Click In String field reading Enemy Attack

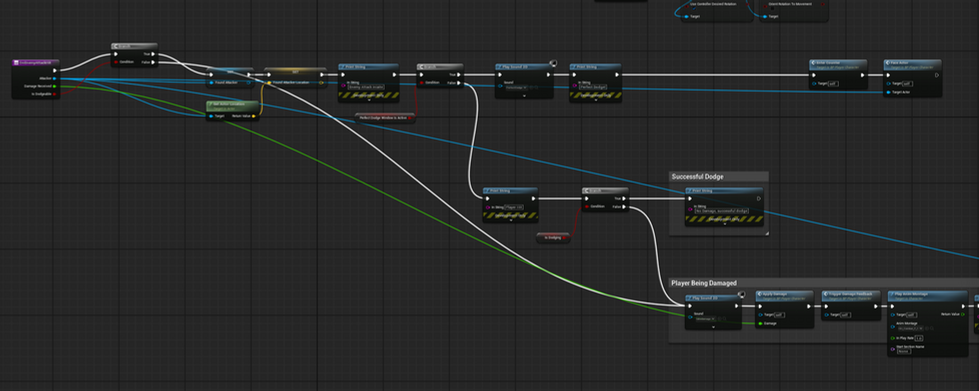tap(366, 87)
